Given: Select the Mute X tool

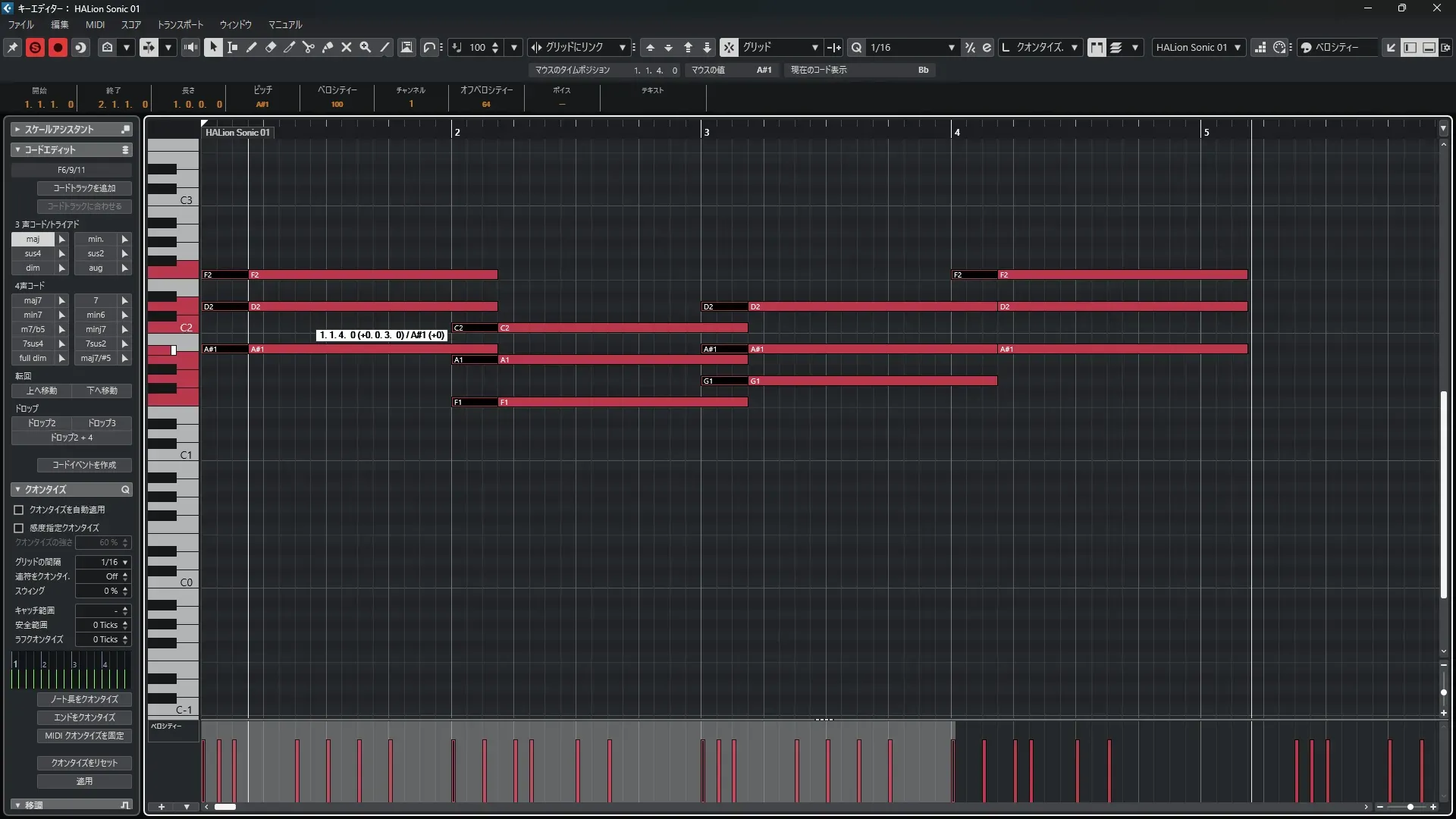Looking at the screenshot, I should tap(347, 47).
